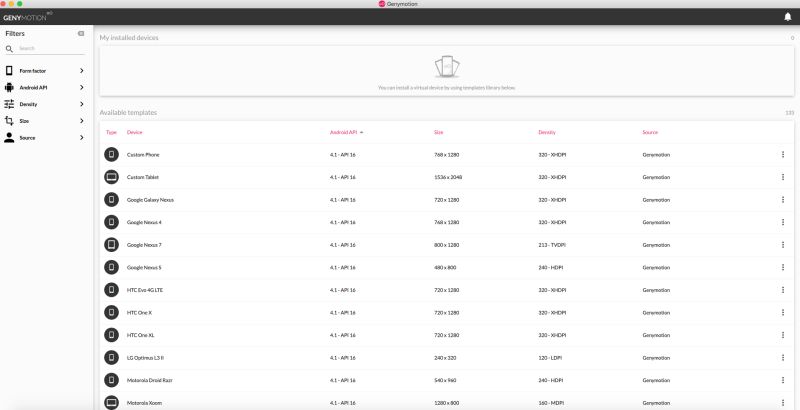Open the Custom Phone row options menu
Screen dimensions: 800x410
[x=783, y=155]
